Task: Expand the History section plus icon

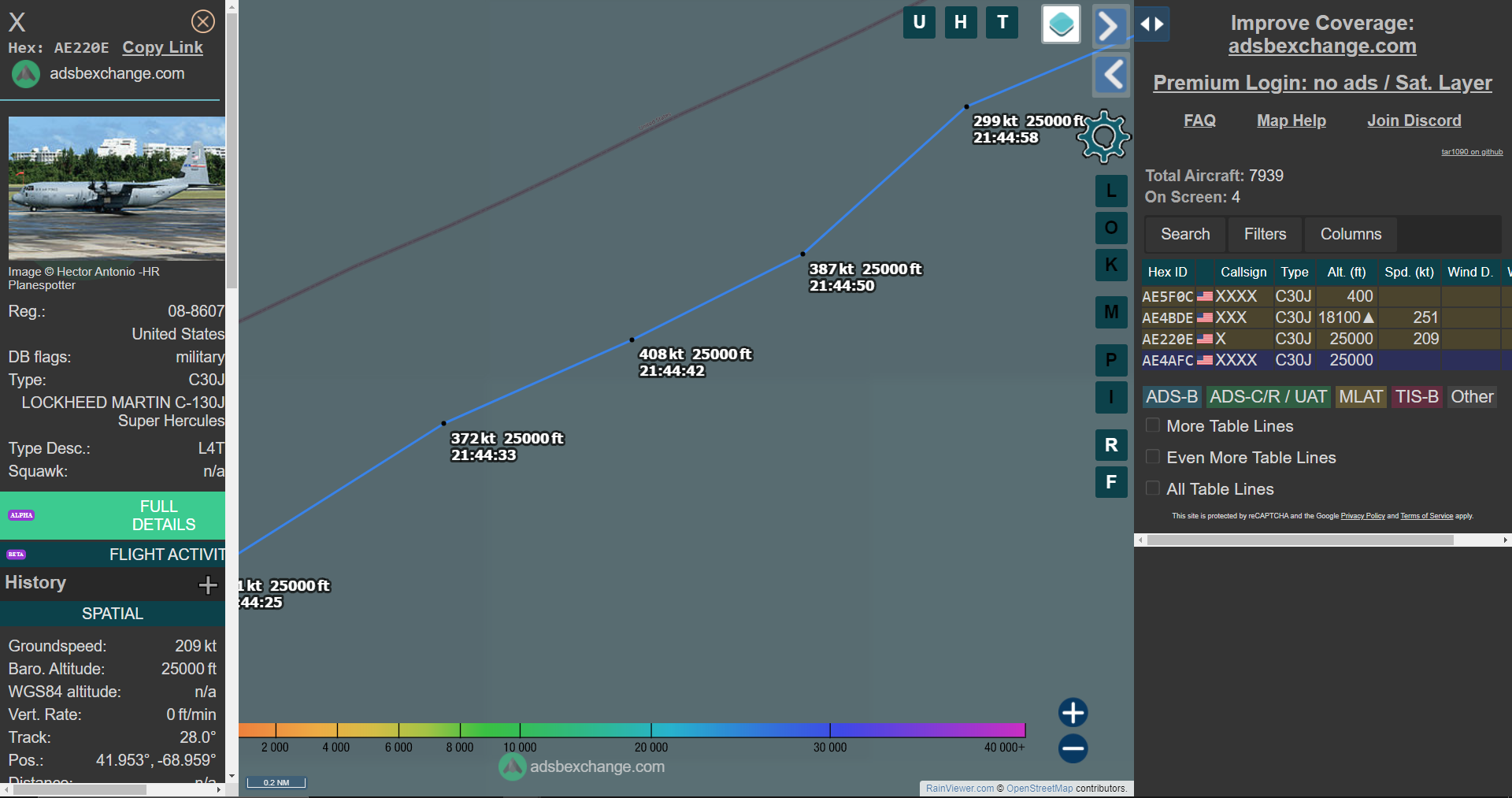Action: click(208, 585)
